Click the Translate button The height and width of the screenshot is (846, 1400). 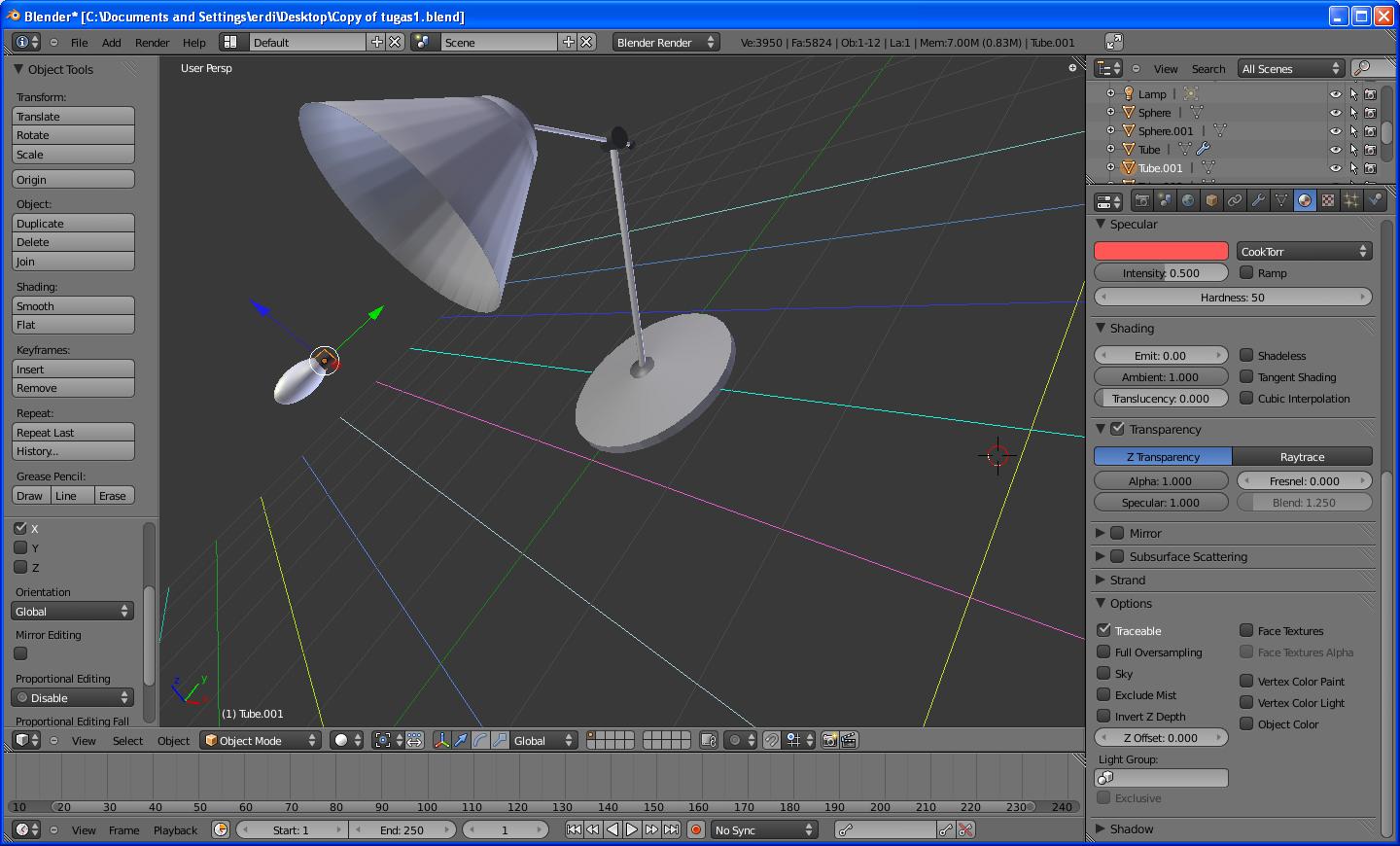(74, 117)
